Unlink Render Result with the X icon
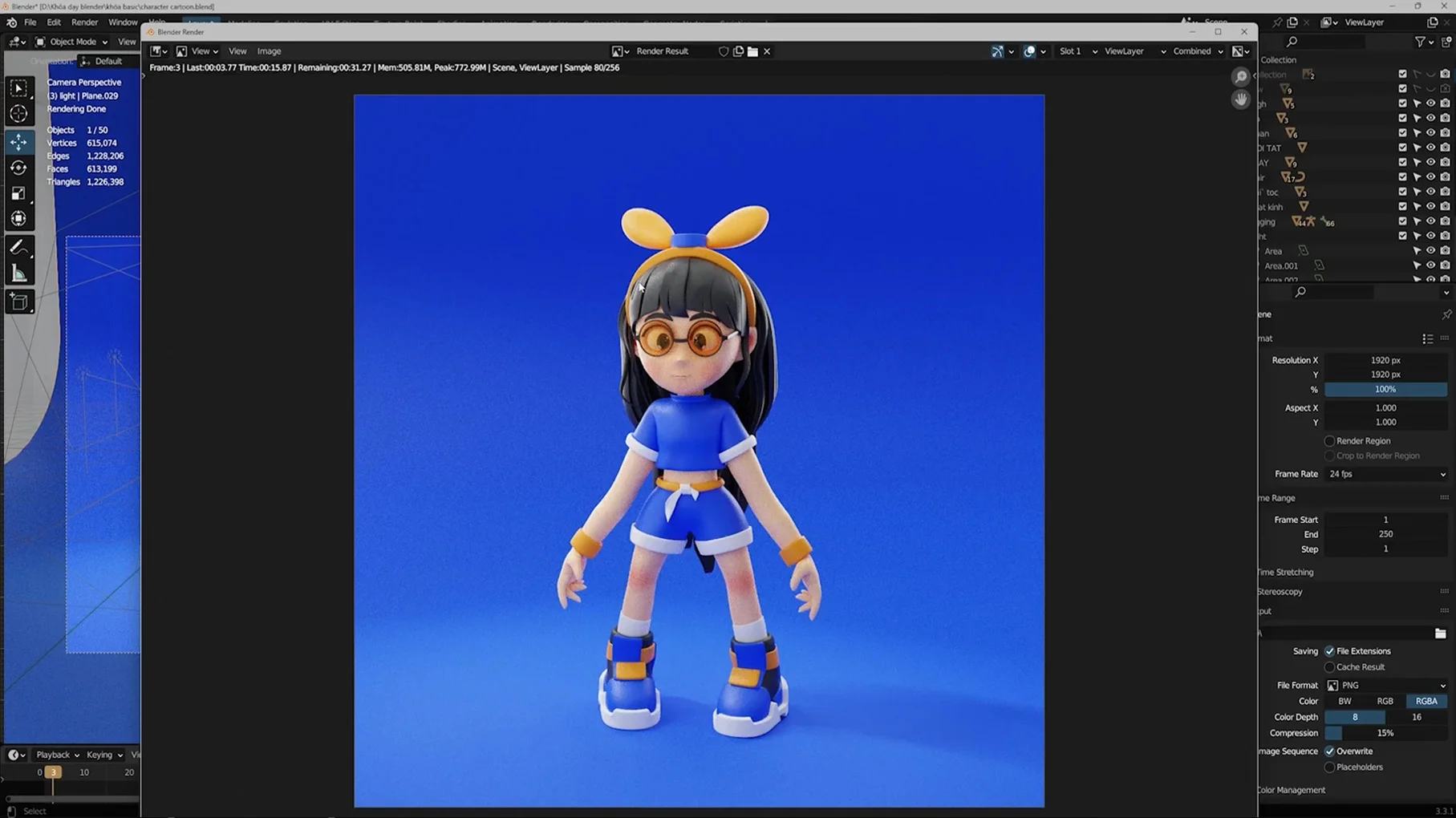The width and height of the screenshot is (1456, 818). click(x=767, y=51)
